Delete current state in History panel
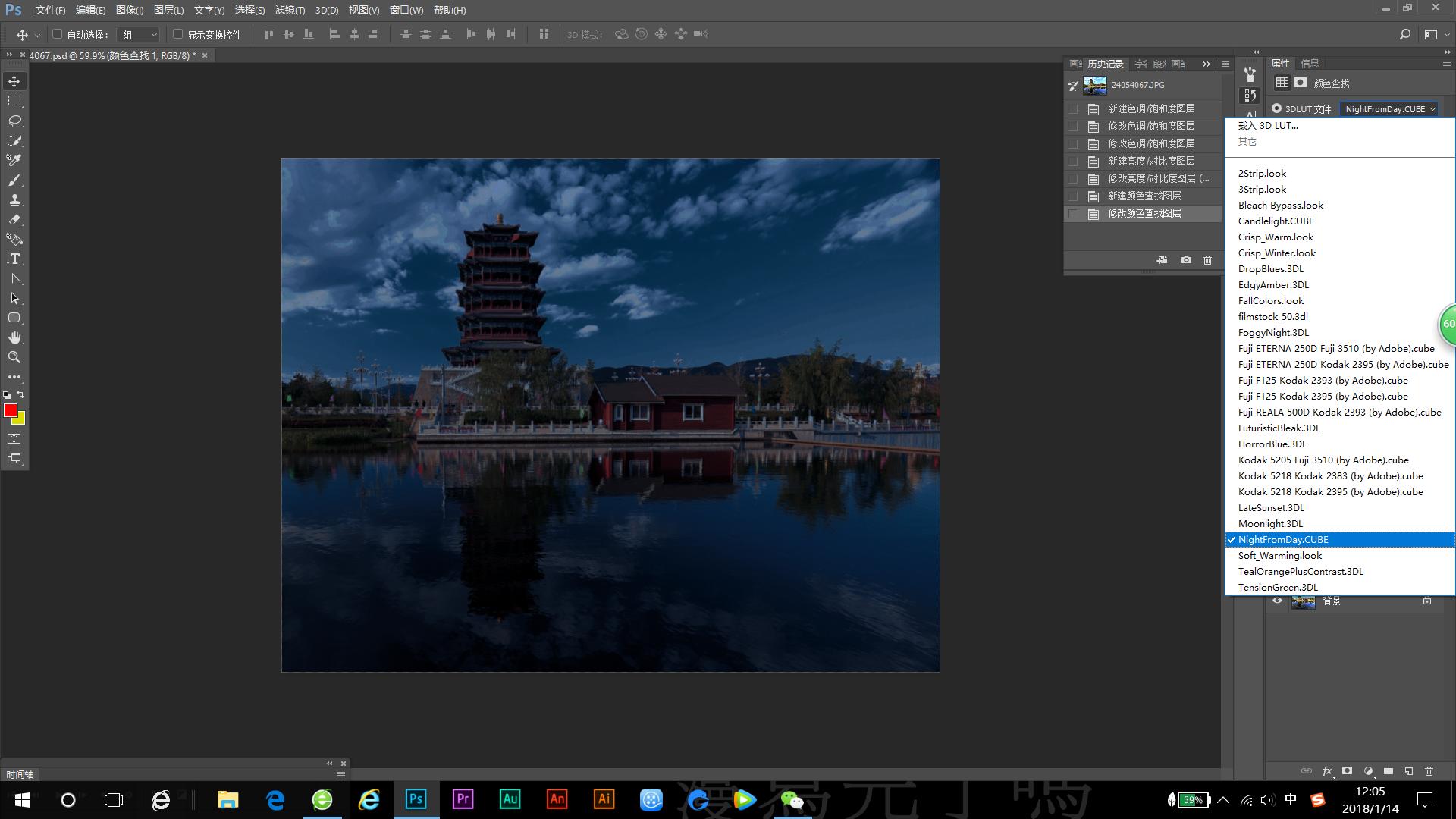Viewport: 1456px width, 819px height. point(1208,260)
